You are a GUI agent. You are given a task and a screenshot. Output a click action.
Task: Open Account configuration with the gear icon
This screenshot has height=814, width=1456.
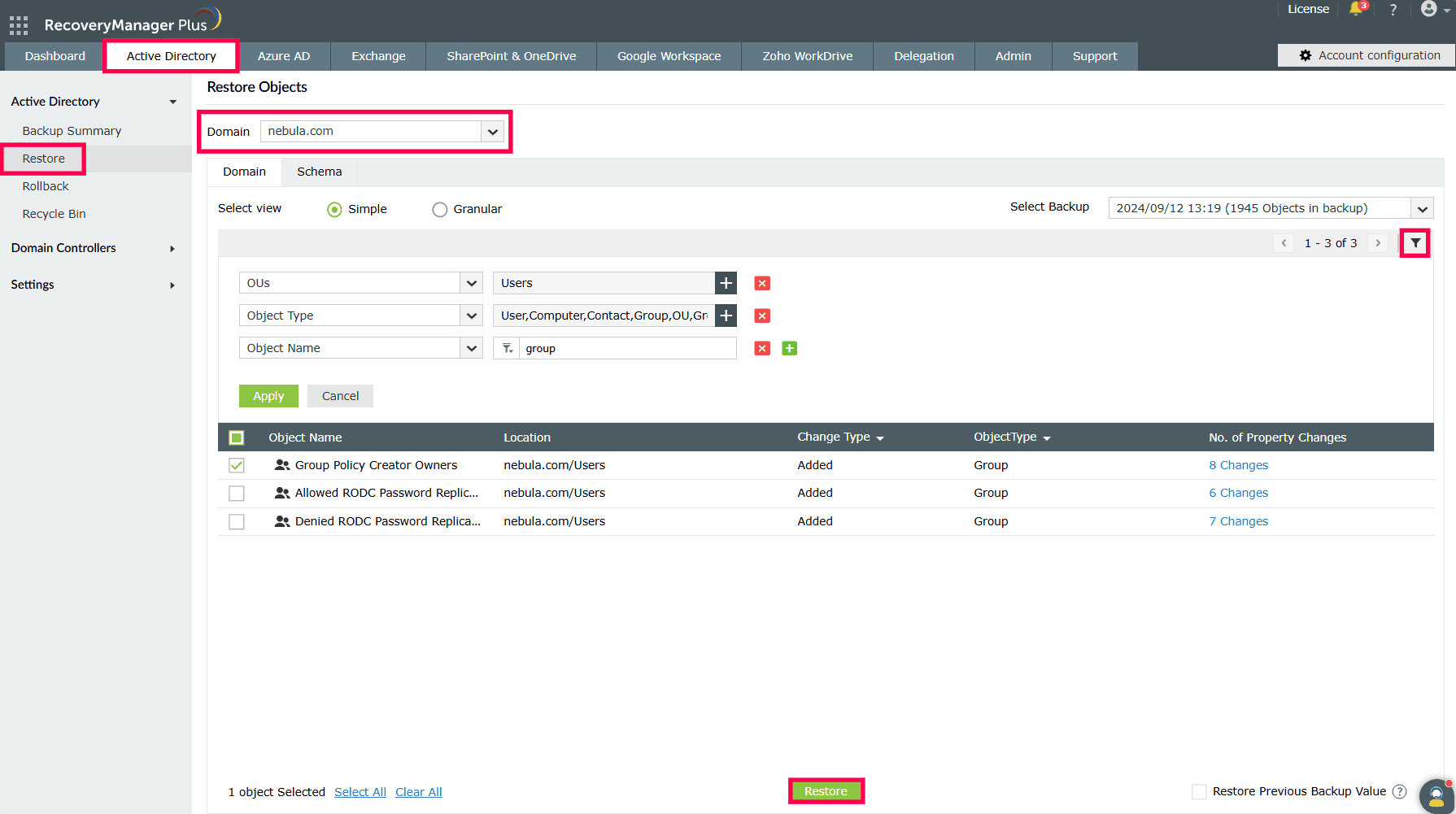coord(1367,54)
